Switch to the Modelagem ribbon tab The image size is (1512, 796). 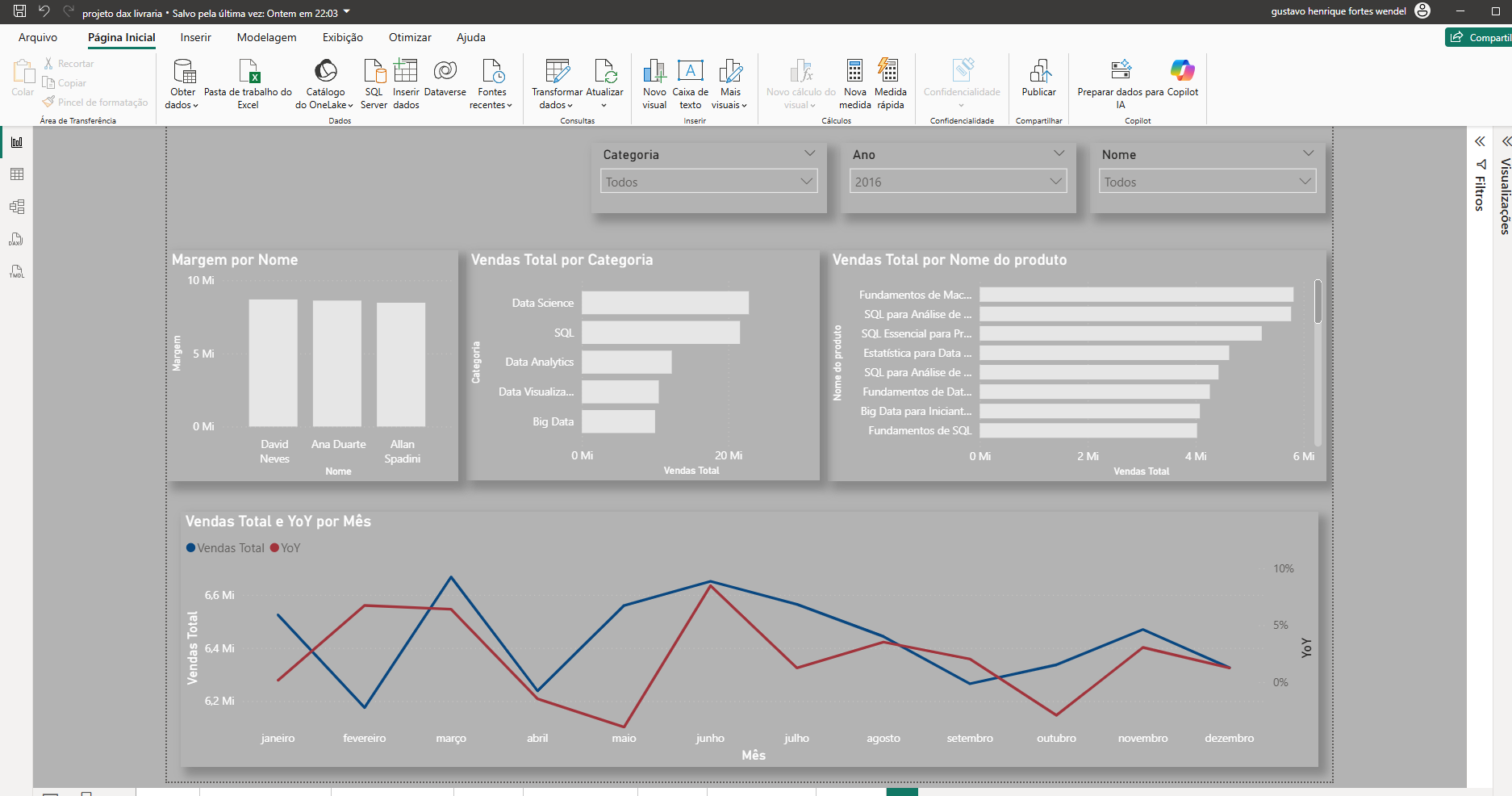tap(267, 37)
